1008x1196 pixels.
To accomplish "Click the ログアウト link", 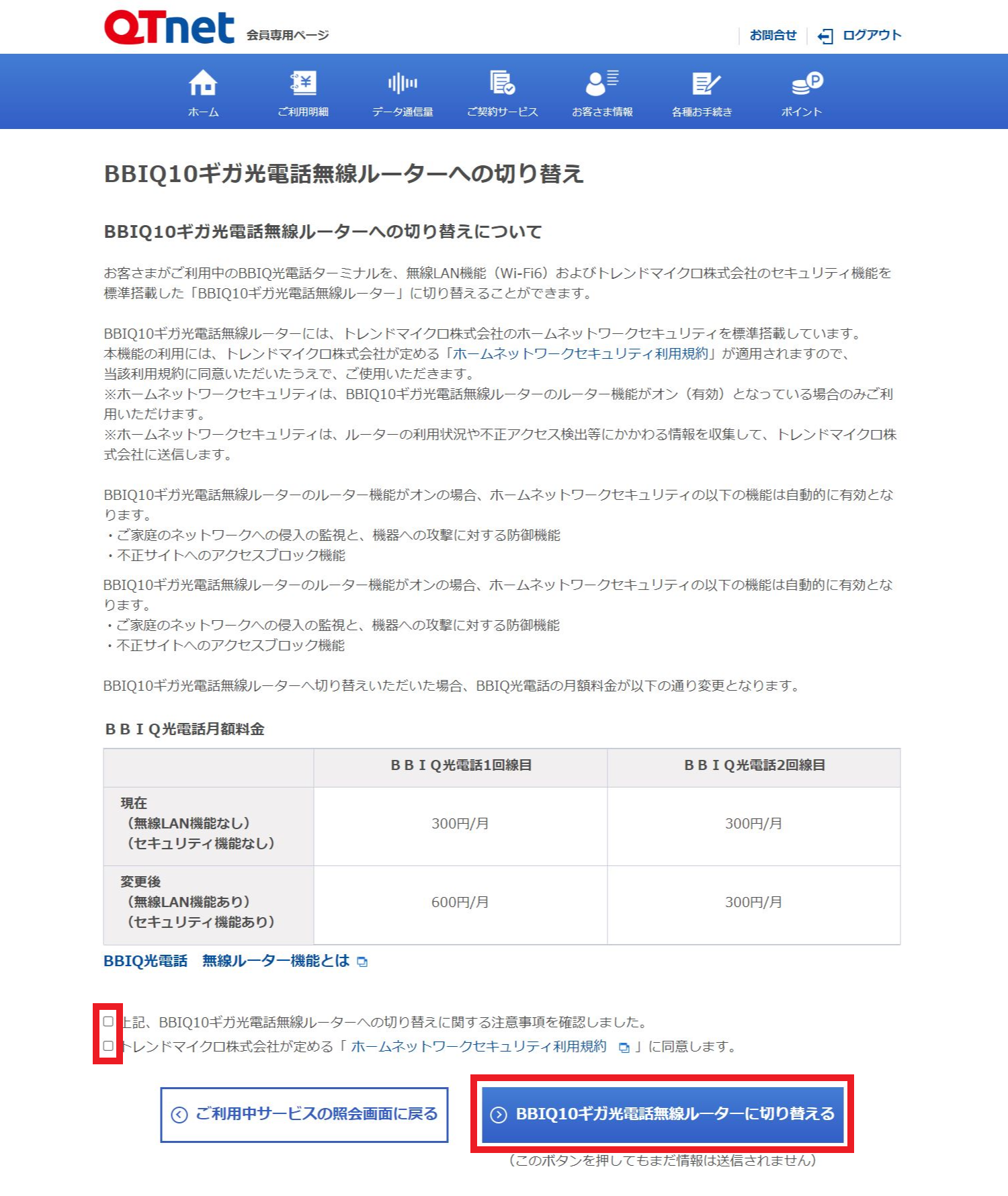I will 872,35.
